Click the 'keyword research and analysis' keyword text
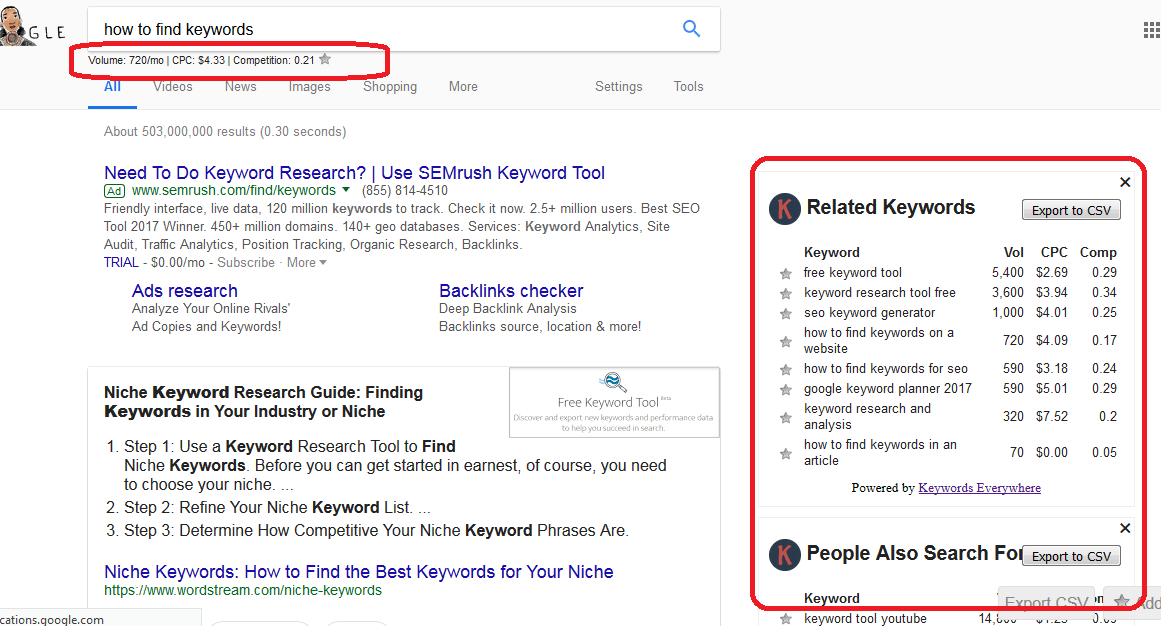This screenshot has width=1161, height=626. click(x=867, y=416)
